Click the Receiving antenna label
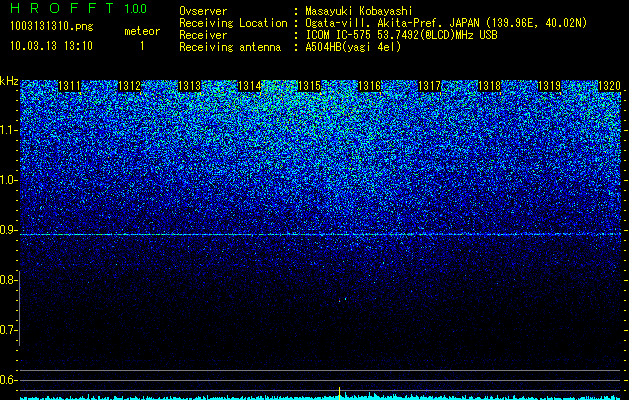This screenshot has height=400, width=629. coord(230,47)
